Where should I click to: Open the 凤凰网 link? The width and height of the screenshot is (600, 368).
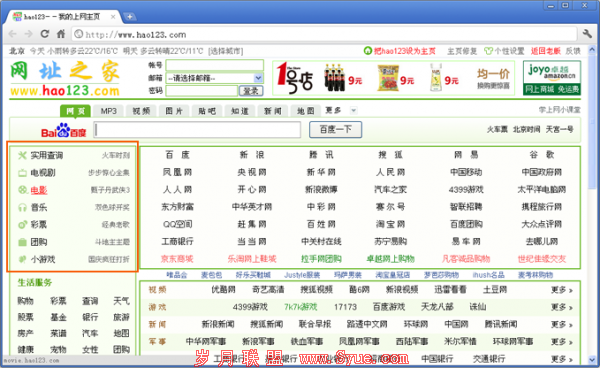point(177,172)
